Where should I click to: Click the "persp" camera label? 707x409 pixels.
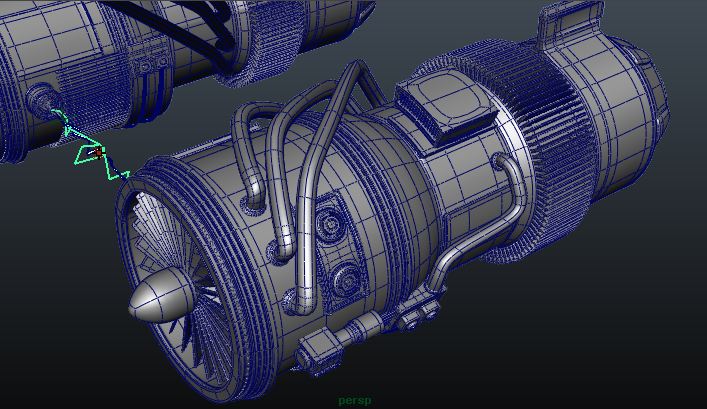click(355, 400)
